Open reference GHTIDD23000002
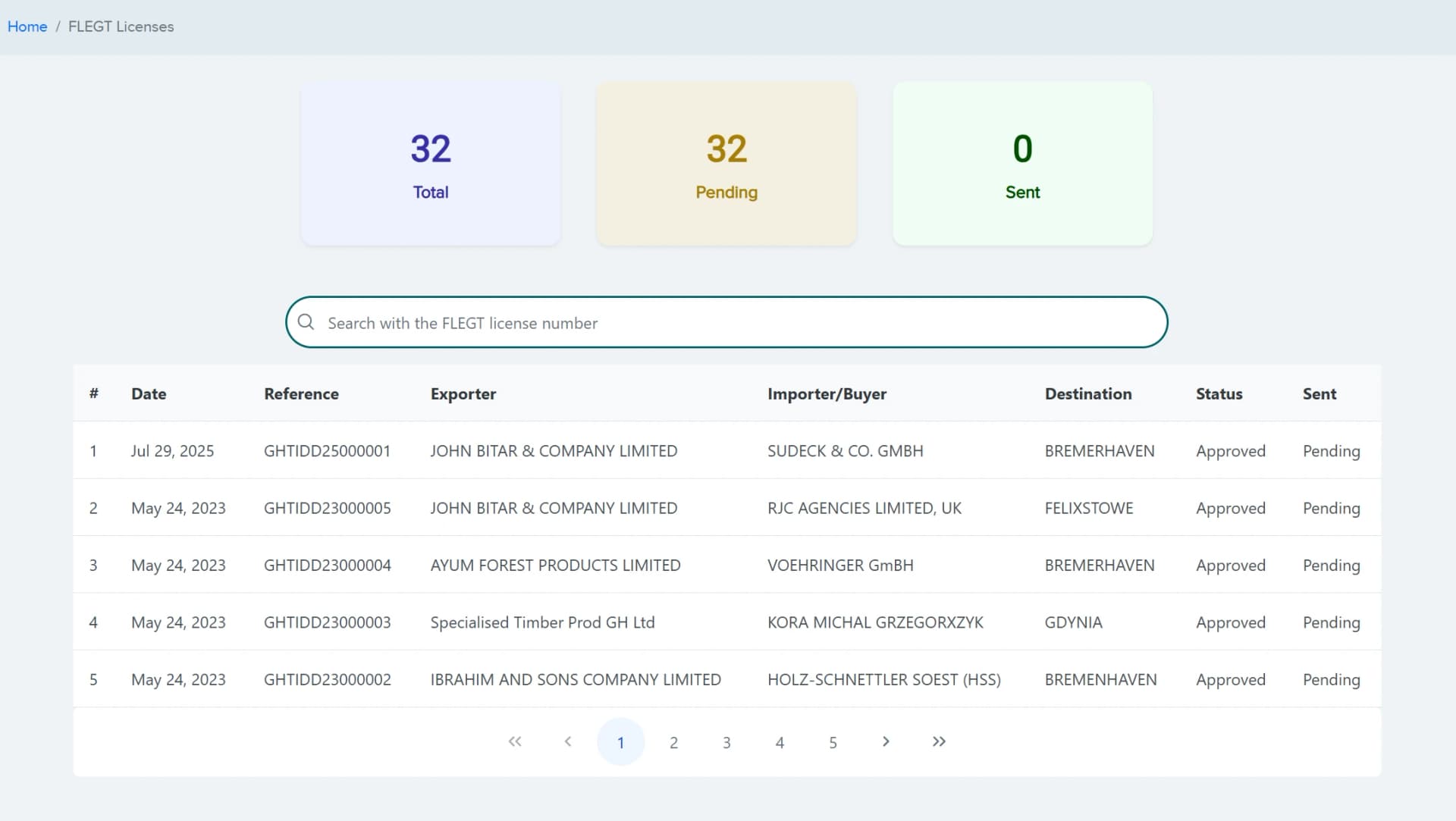Screen dimensions: 1456x821 tap(327, 680)
